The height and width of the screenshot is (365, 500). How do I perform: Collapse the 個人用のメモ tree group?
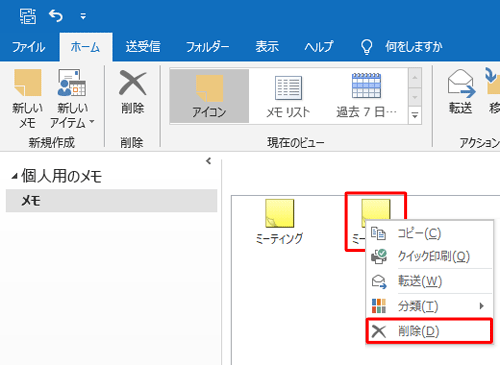[x=15, y=176]
